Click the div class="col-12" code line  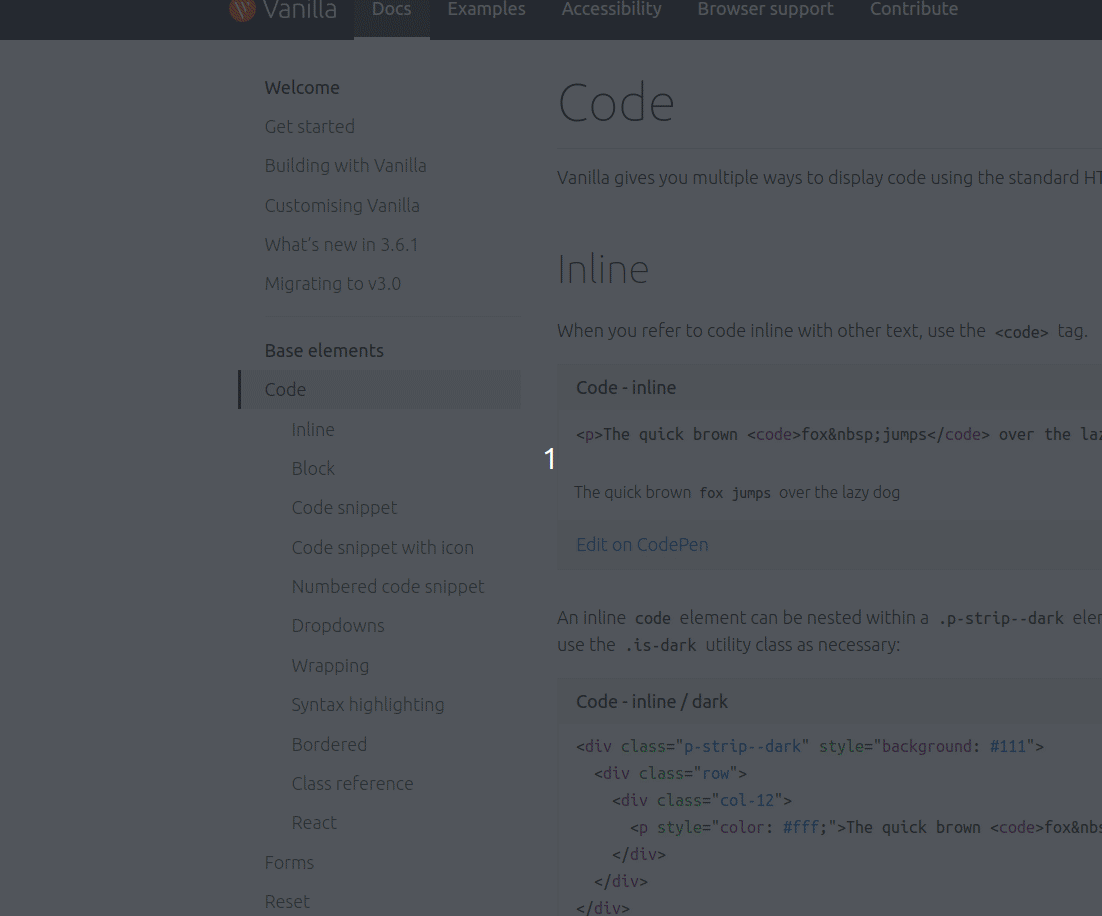(702, 801)
